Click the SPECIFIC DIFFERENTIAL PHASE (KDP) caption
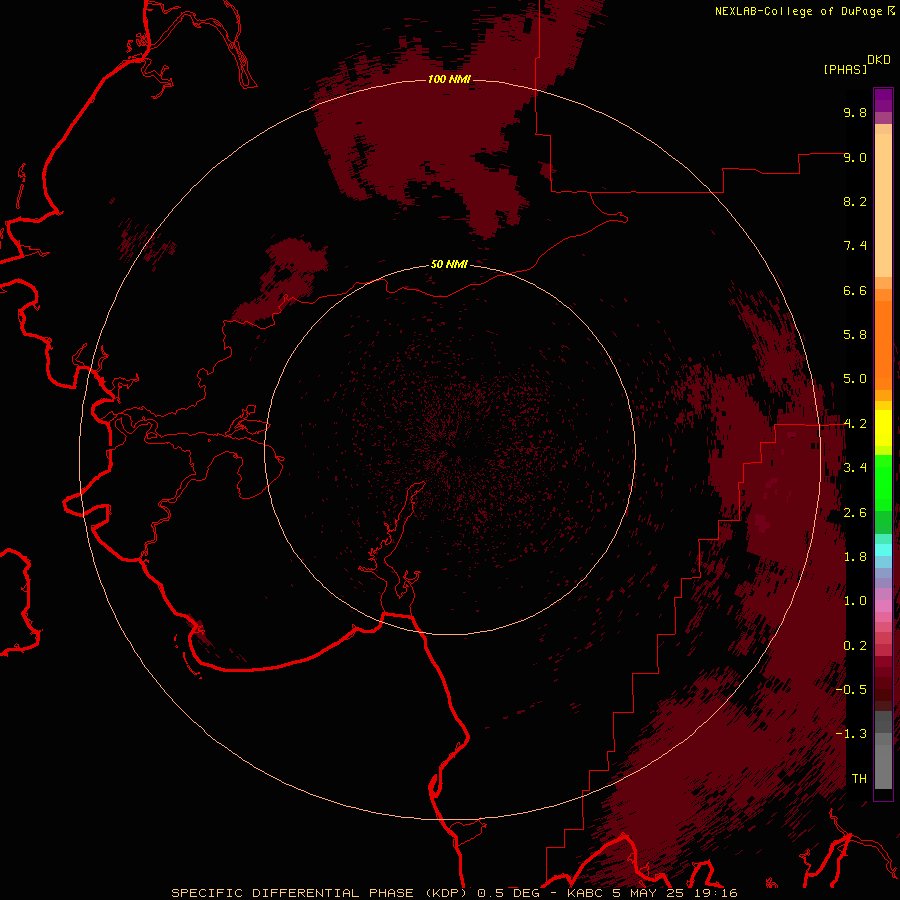900x900 pixels. coord(319,893)
